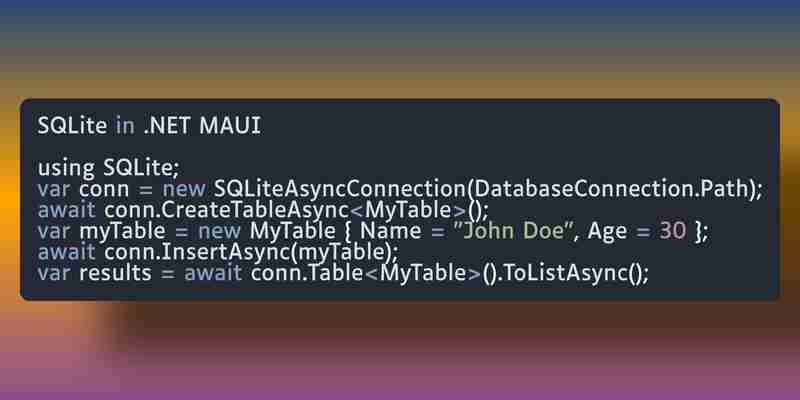800x400 pixels.
Task: Click the conn.Table call on last line
Action: coord(307,274)
